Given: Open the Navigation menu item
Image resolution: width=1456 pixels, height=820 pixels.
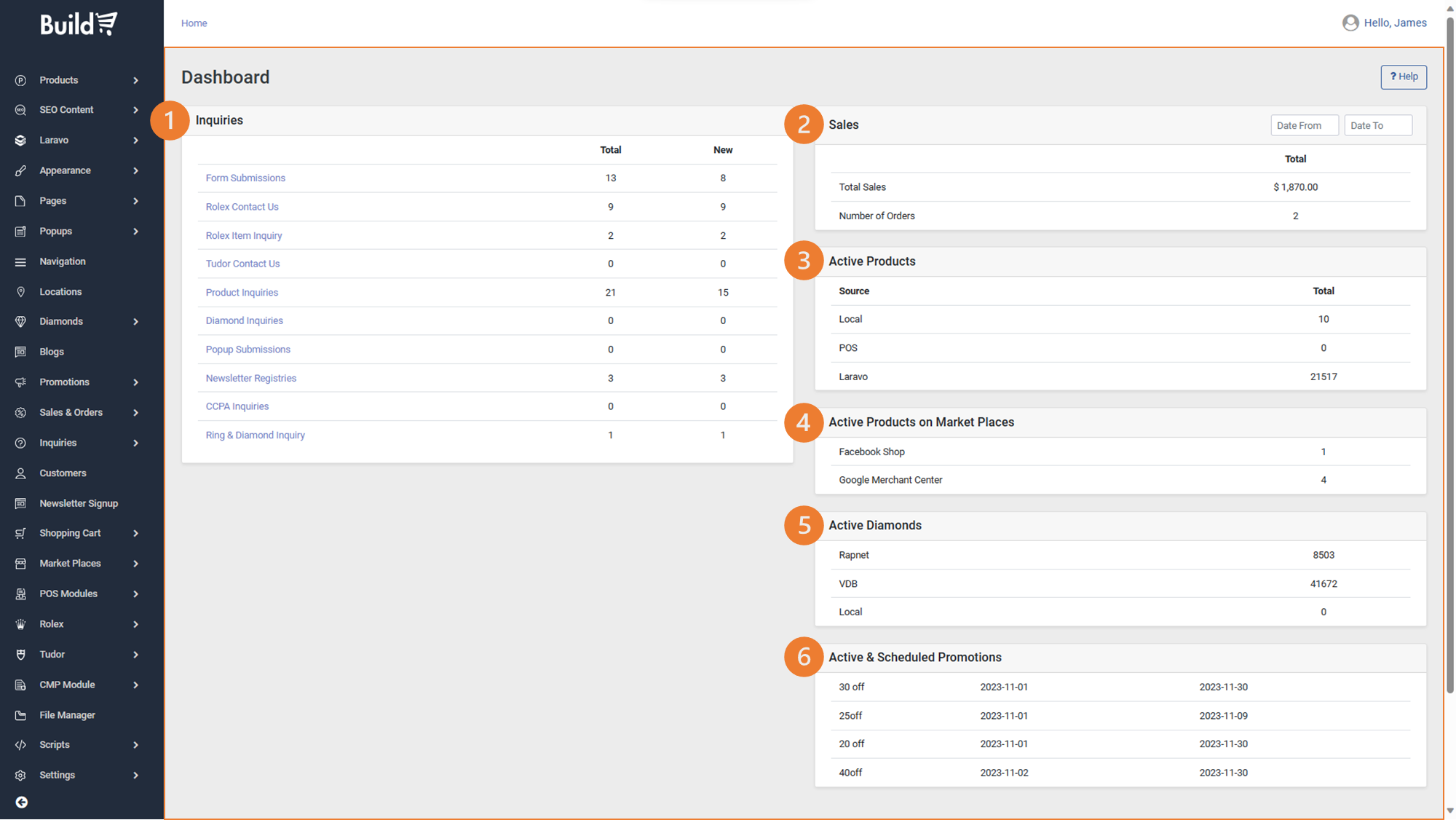Looking at the screenshot, I should 63,261.
